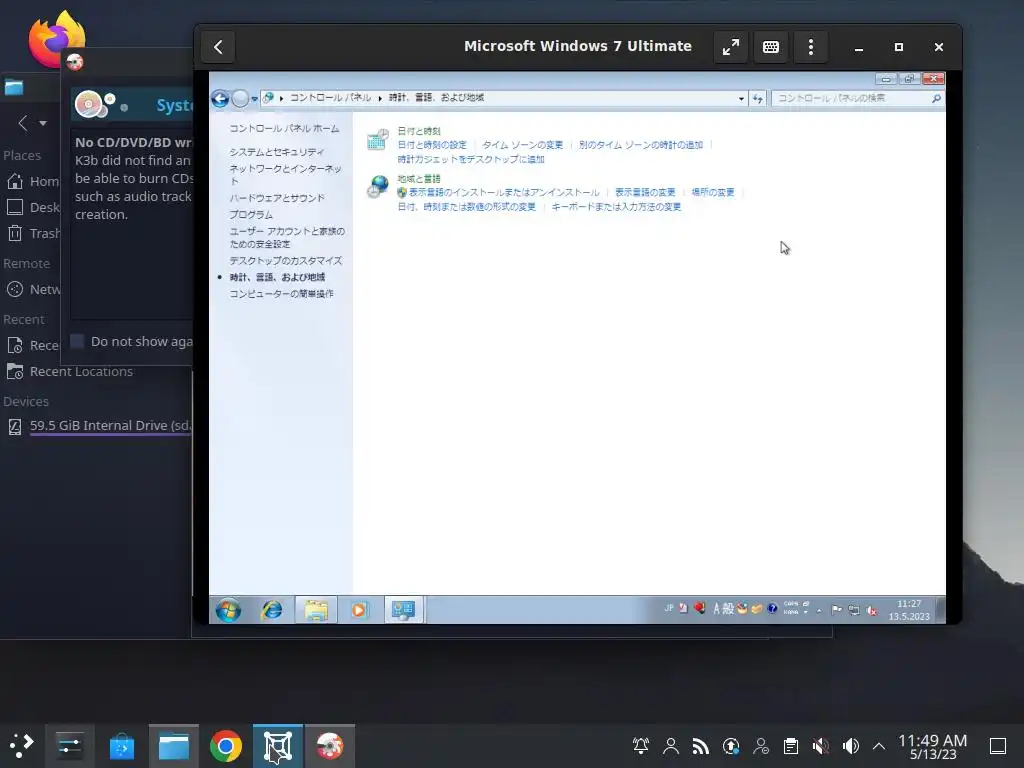Open the recent pages dropdown beside forward arrow
The height and width of the screenshot is (768, 1024).
255,99
